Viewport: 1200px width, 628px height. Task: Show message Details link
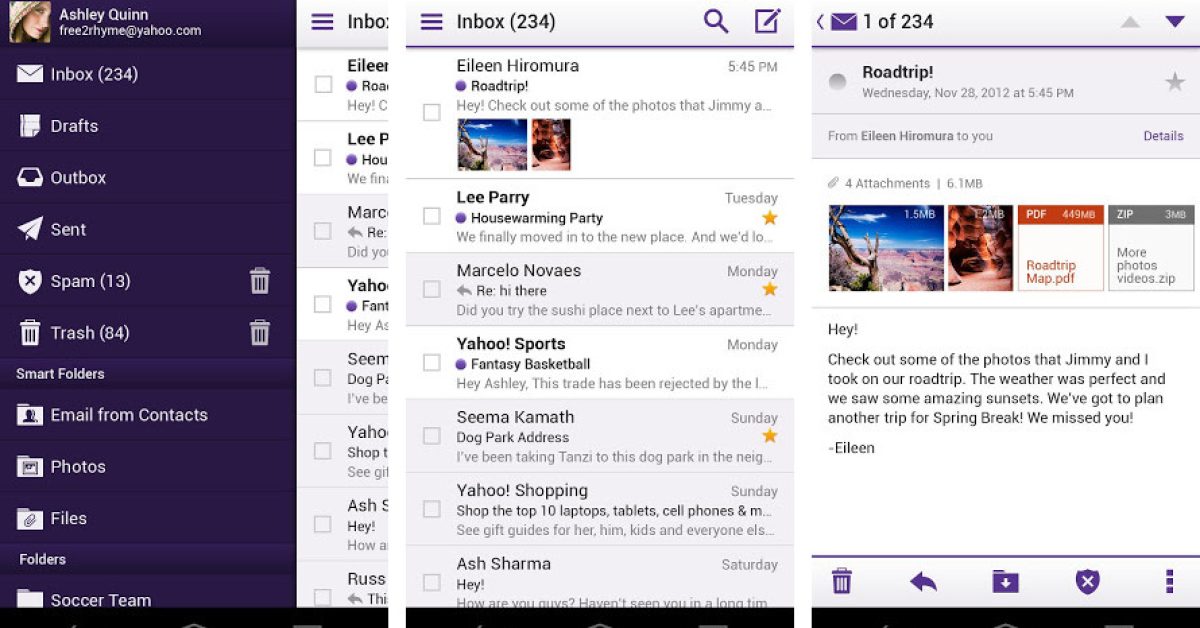1163,136
